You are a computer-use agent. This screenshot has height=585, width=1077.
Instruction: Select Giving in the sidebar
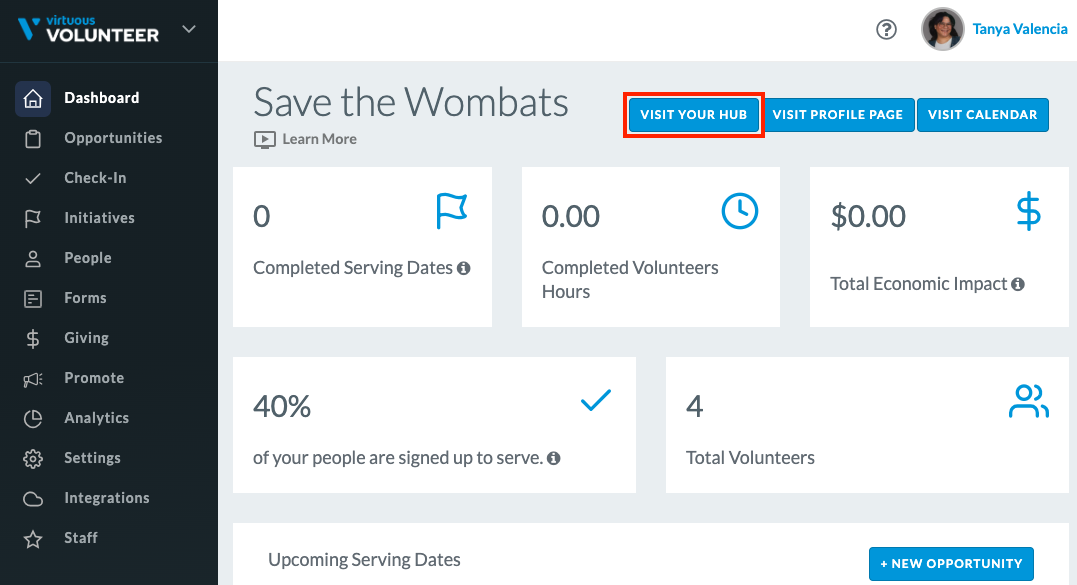coord(86,338)
